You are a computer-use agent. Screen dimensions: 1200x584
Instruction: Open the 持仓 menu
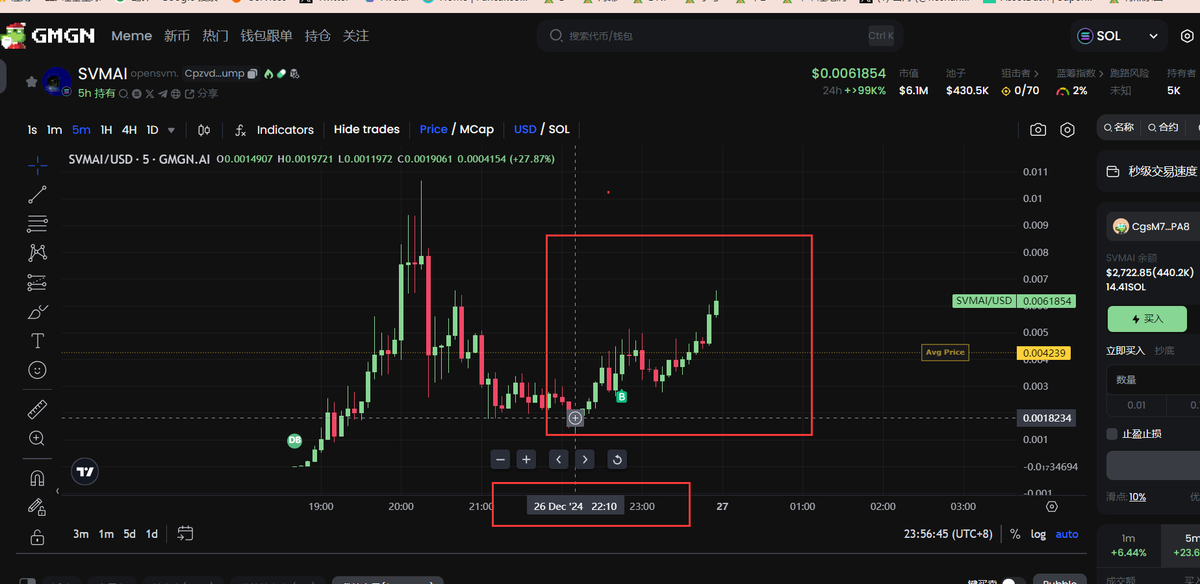pyautogui.click(x=318, y=36)
